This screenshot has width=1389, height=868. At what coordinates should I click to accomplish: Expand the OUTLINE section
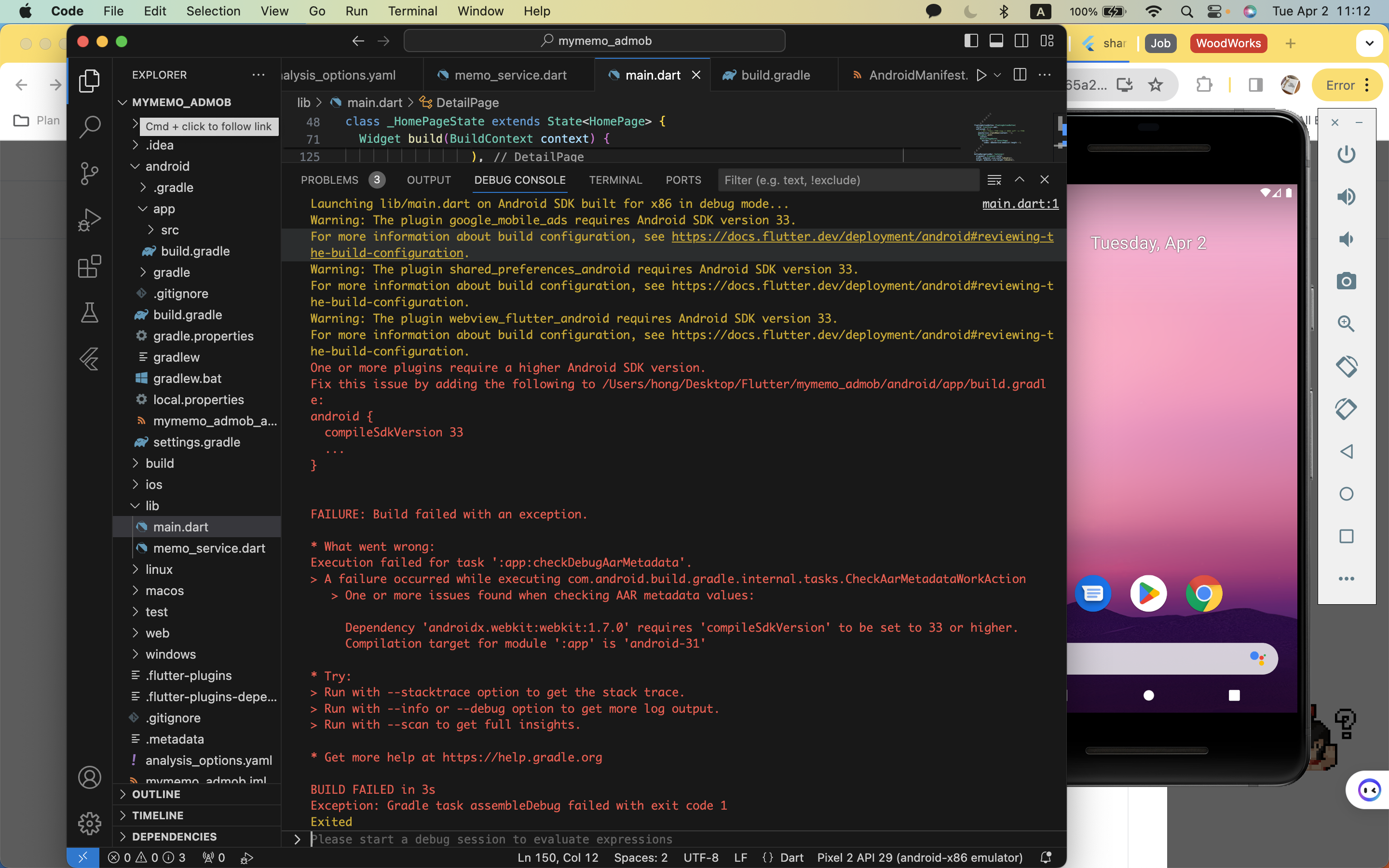197,795
